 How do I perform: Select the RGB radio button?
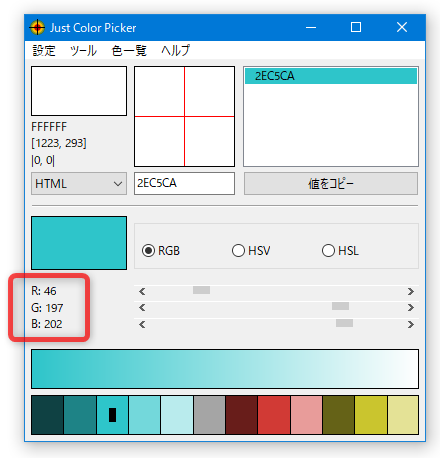(161, 251)
